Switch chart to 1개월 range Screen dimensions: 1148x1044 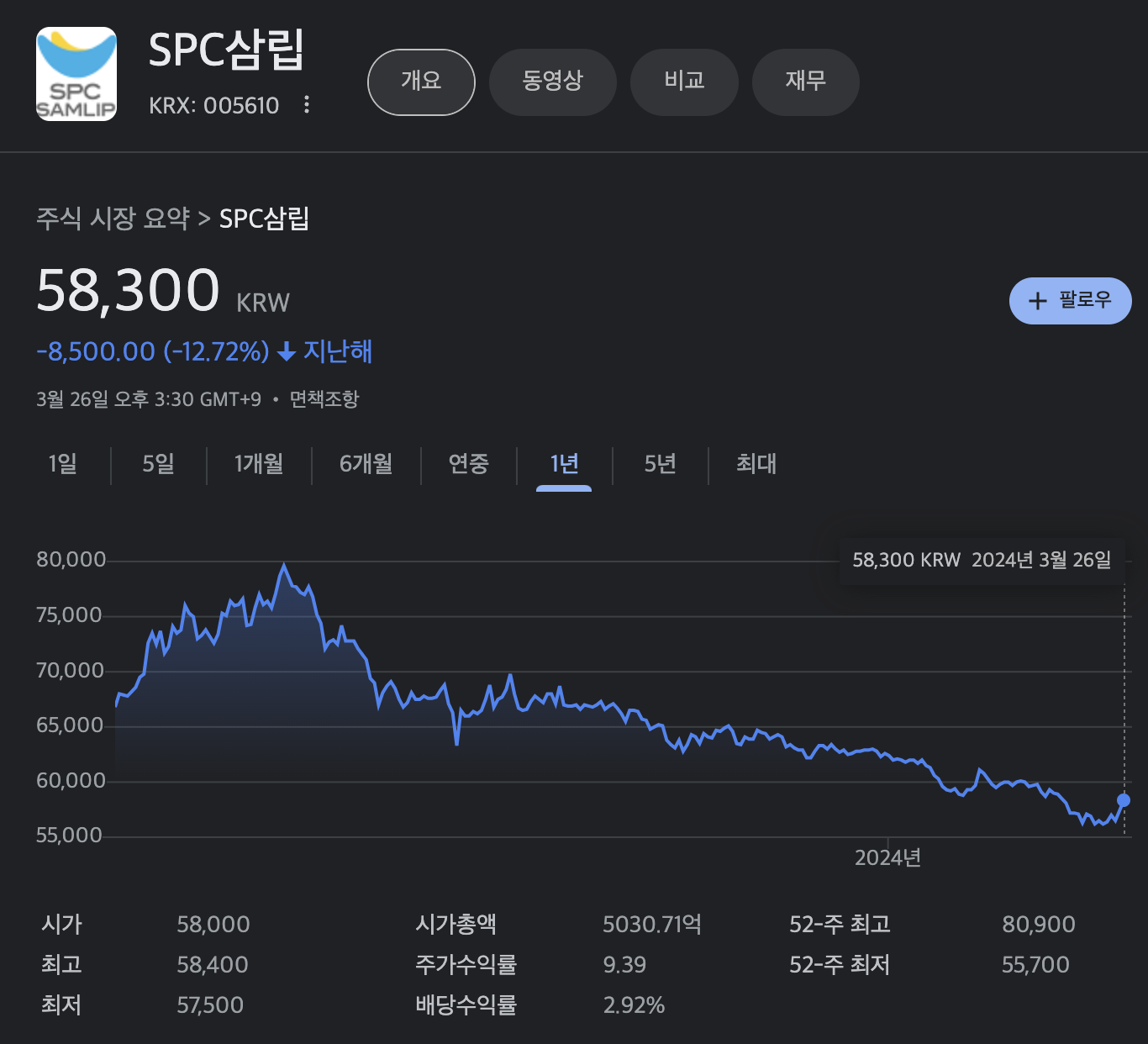coord(259,464)
